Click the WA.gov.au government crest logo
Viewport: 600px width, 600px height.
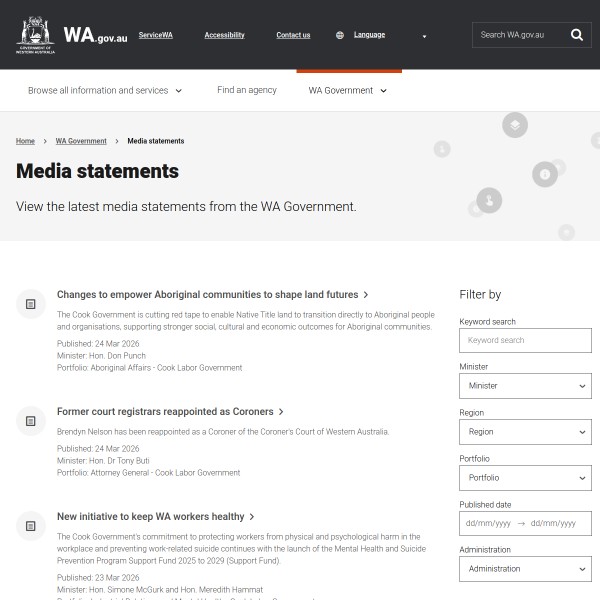click(36, 35)
